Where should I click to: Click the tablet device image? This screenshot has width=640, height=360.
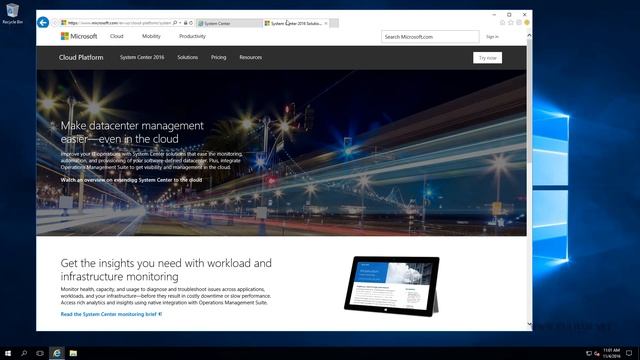[391, 286]
